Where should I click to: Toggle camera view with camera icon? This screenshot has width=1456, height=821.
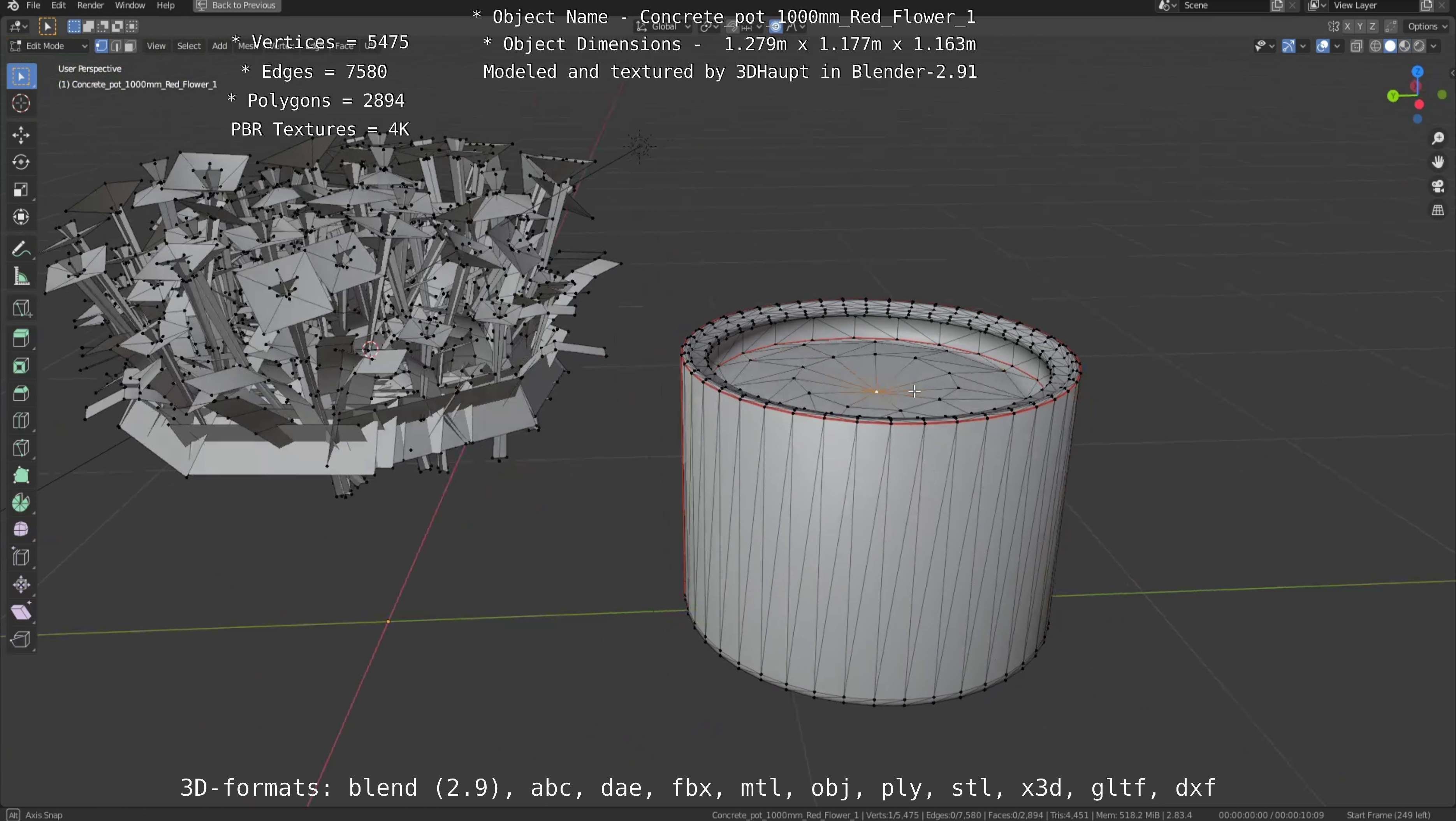pyautogui.click(x=1438, y=186)
